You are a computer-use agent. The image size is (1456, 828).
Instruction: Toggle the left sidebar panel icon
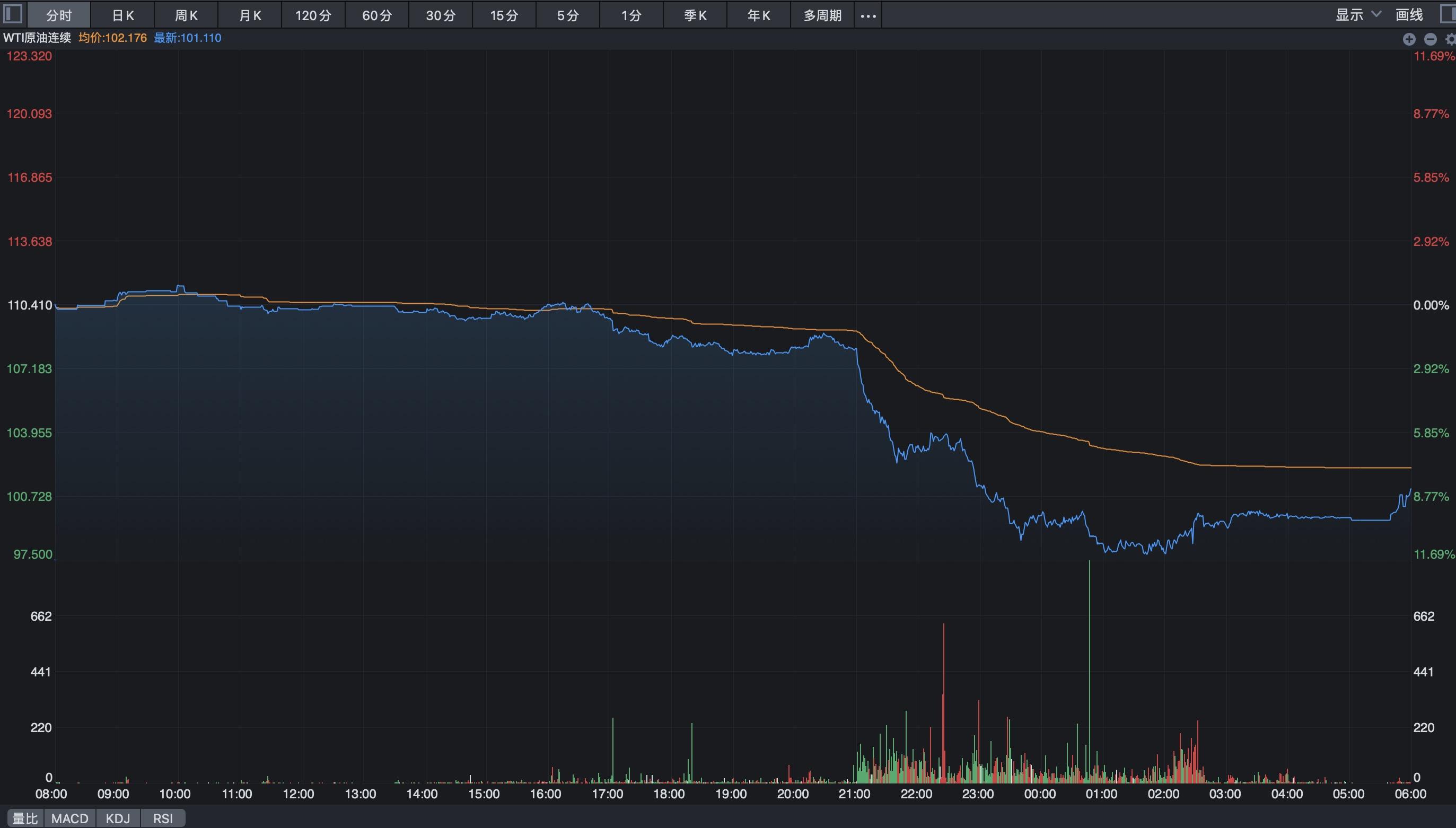(13, 14)
